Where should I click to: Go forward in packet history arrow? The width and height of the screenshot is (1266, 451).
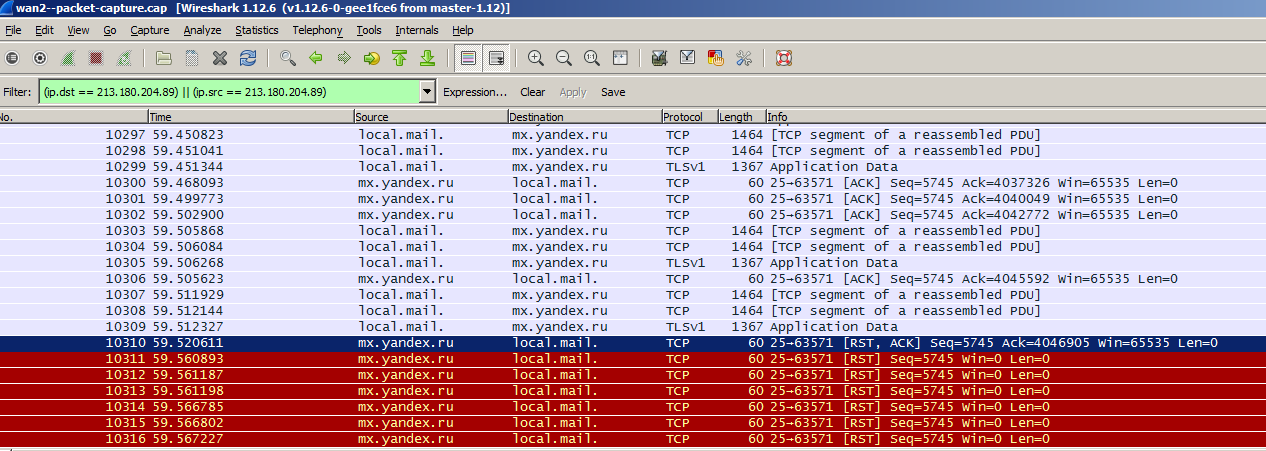tap(344, 58)
